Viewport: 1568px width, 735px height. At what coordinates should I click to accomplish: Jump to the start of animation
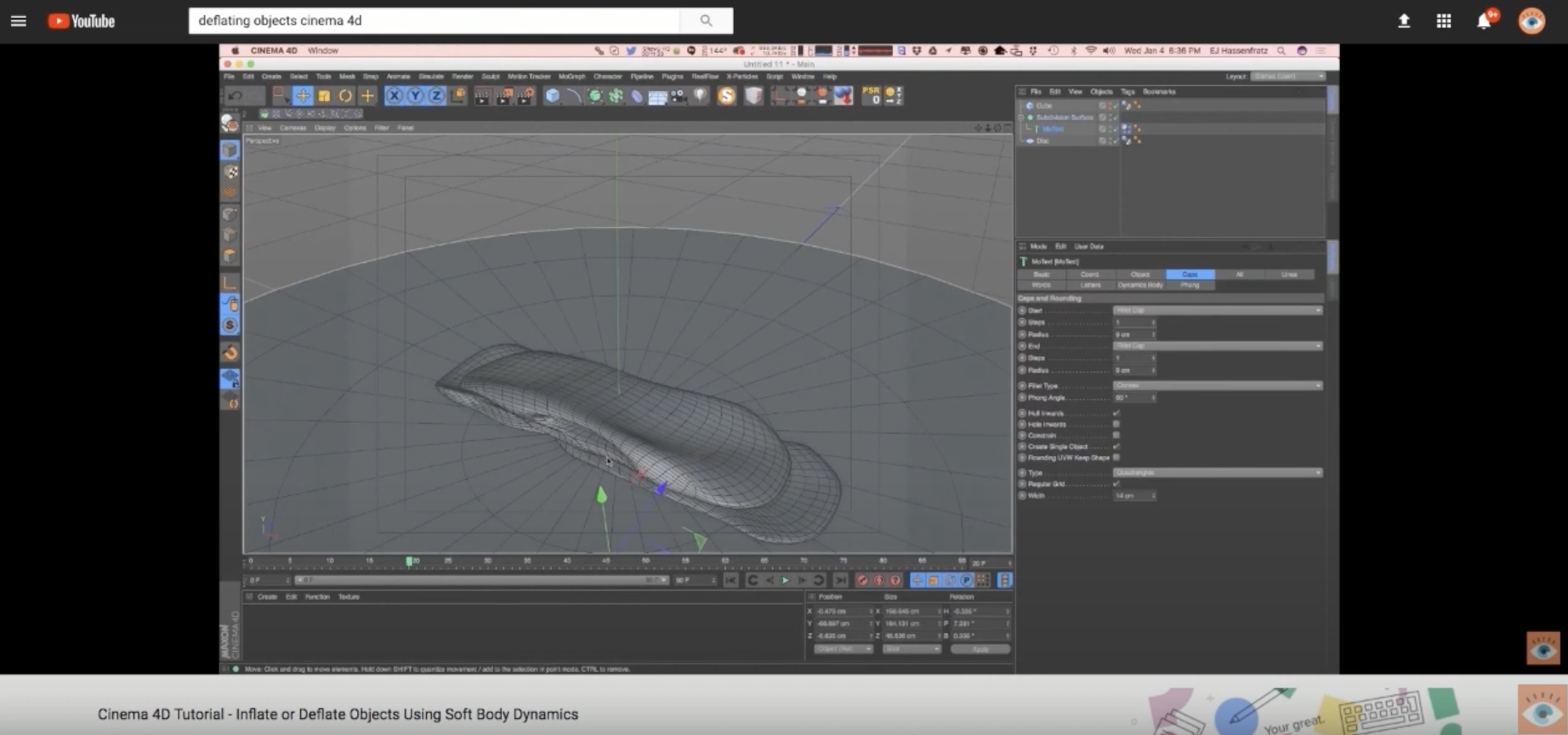731,580
